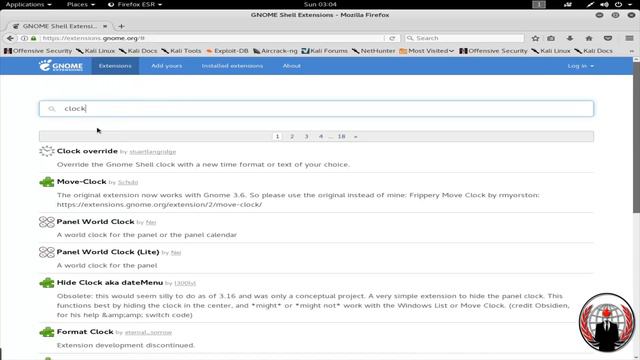The width and height of the screenshot is (640, 360).
Task: Open a new tab with plus button
Action: click(x=121, y=26)
